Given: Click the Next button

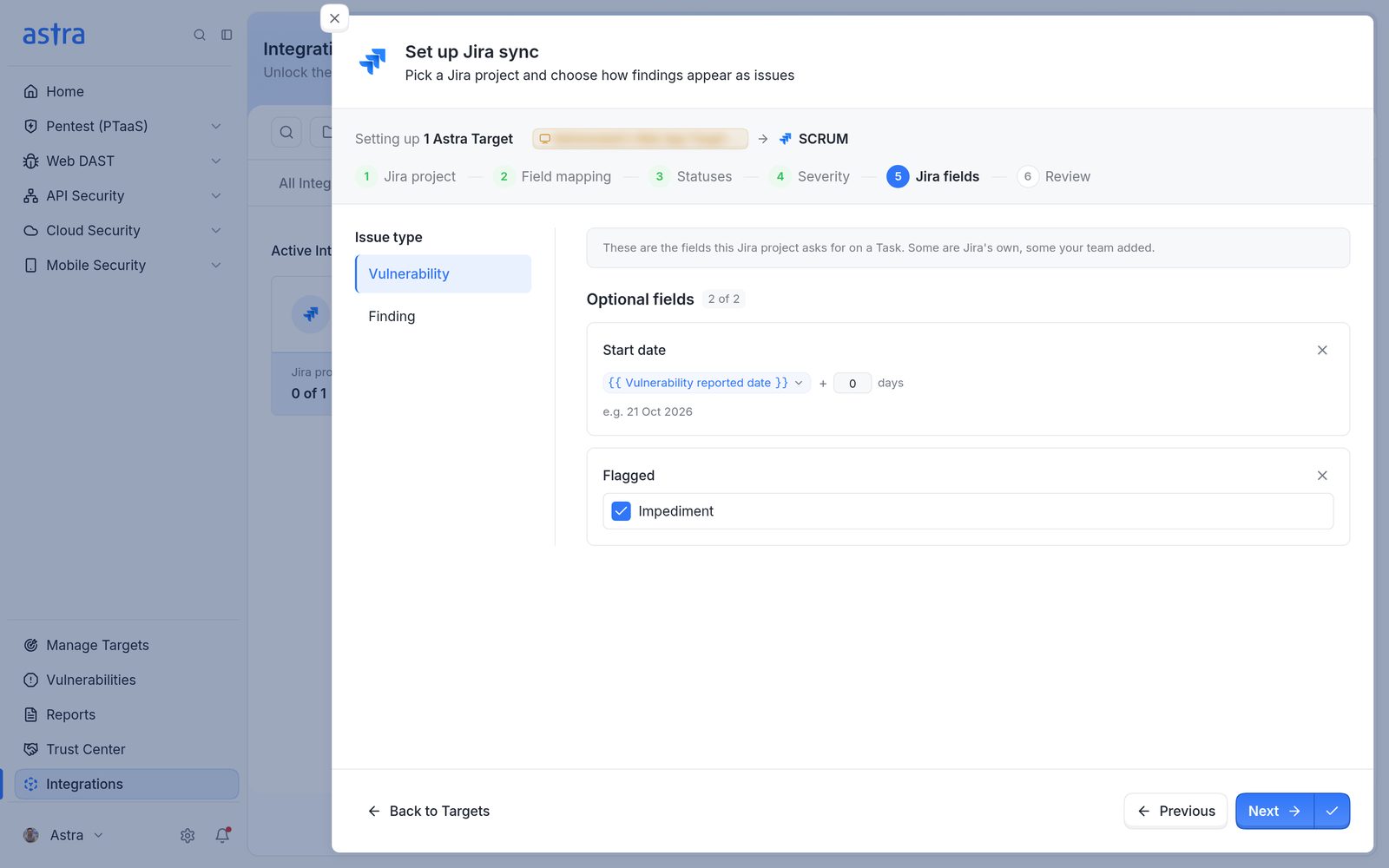Looking at the screenshot, I should (x=1274, y=811).
